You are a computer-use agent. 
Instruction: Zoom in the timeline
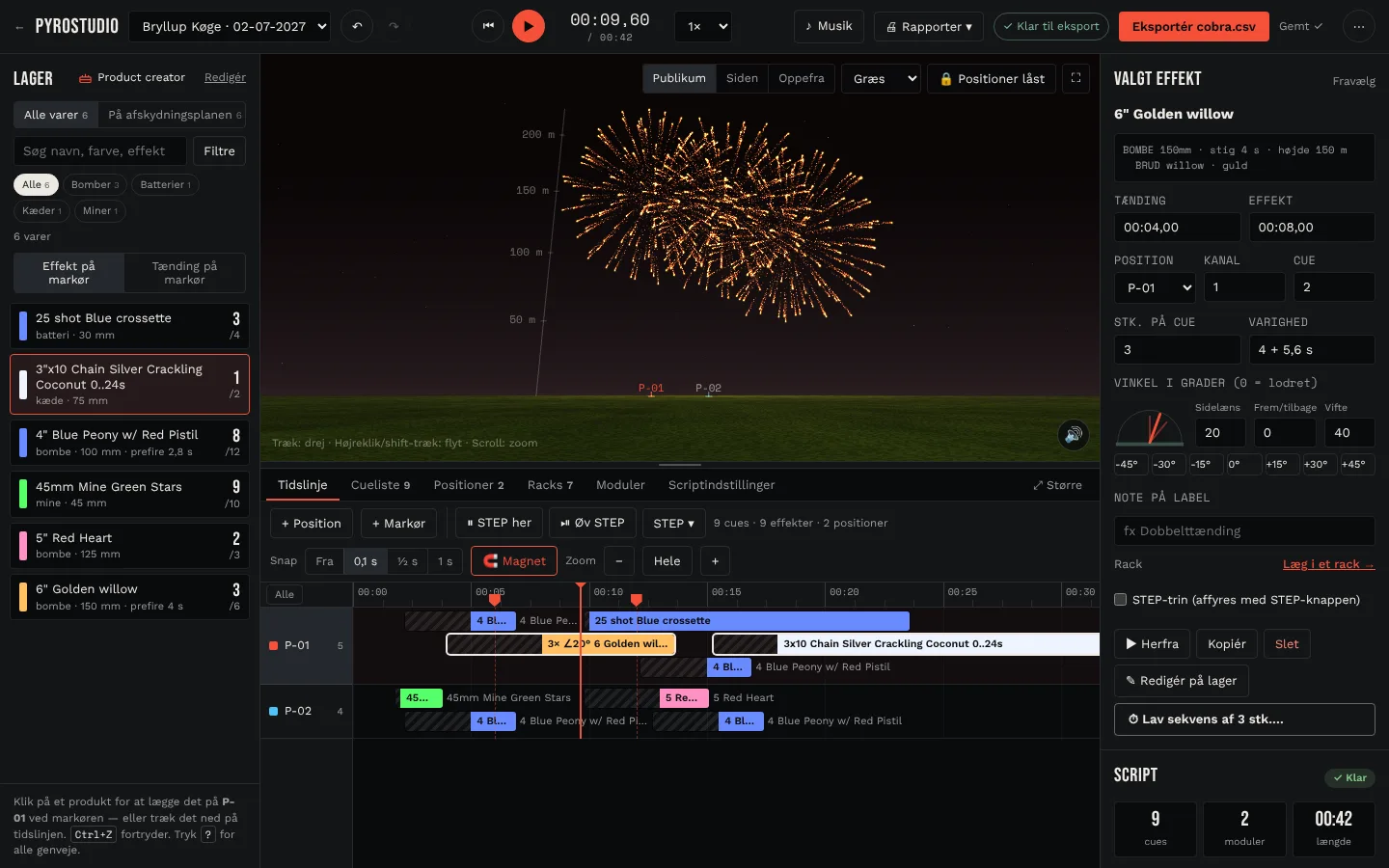(715, 561)
